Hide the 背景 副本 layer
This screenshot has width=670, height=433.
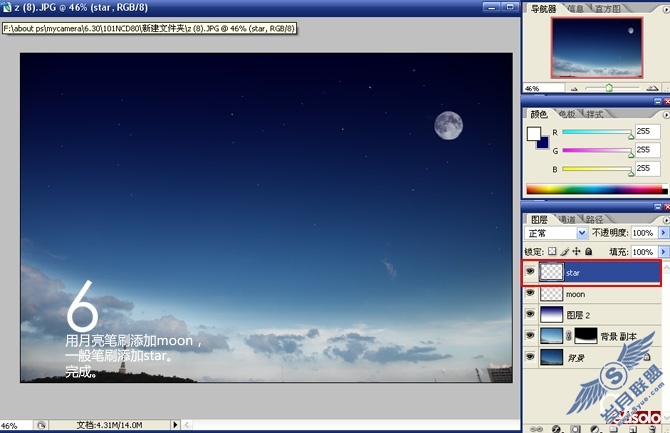[x=530, y=336]
